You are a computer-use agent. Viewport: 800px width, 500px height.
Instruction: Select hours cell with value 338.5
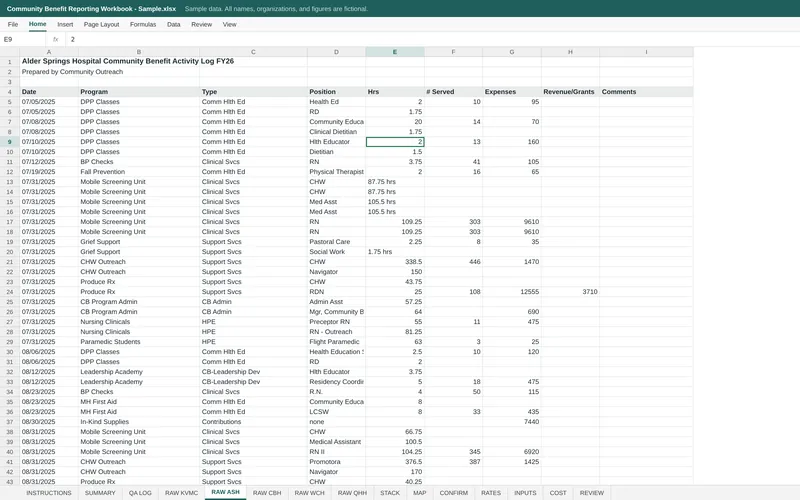[x=395, y=262]
